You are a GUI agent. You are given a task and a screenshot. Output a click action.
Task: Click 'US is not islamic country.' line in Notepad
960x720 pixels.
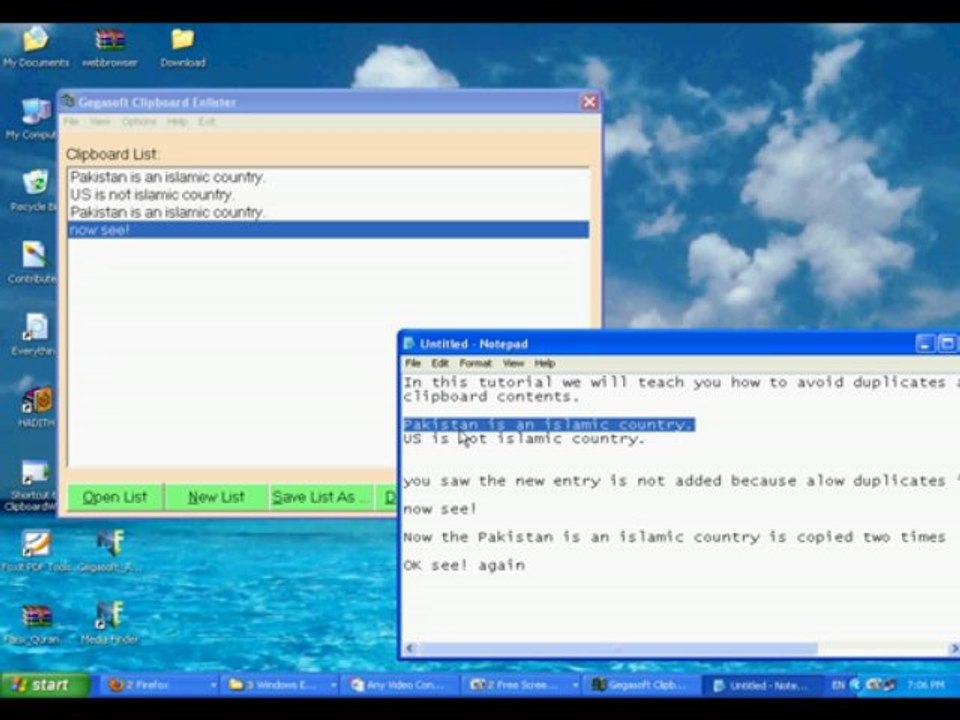pos(524,439)
